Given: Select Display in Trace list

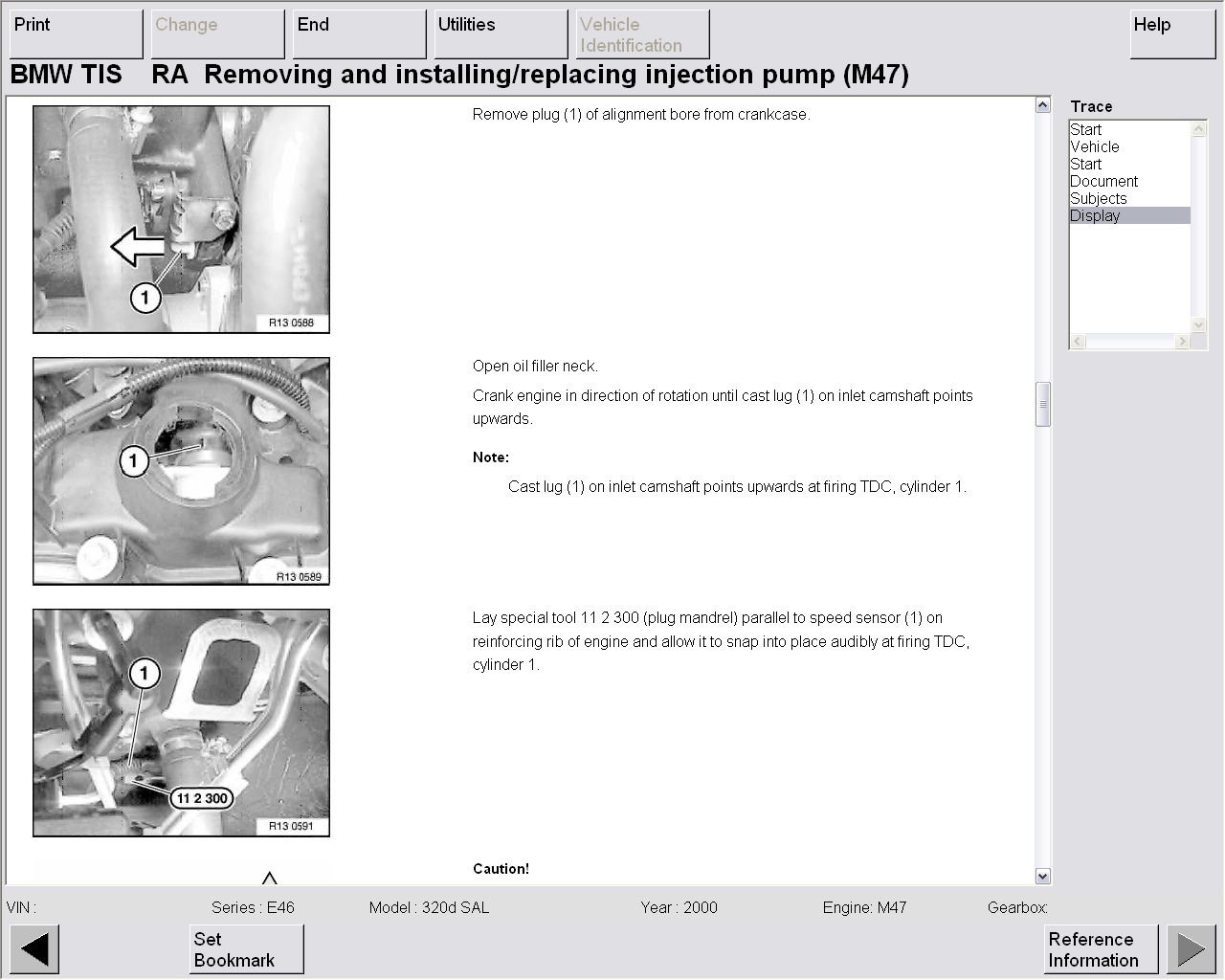Looking at the screenshot, I should point(1129,215).
